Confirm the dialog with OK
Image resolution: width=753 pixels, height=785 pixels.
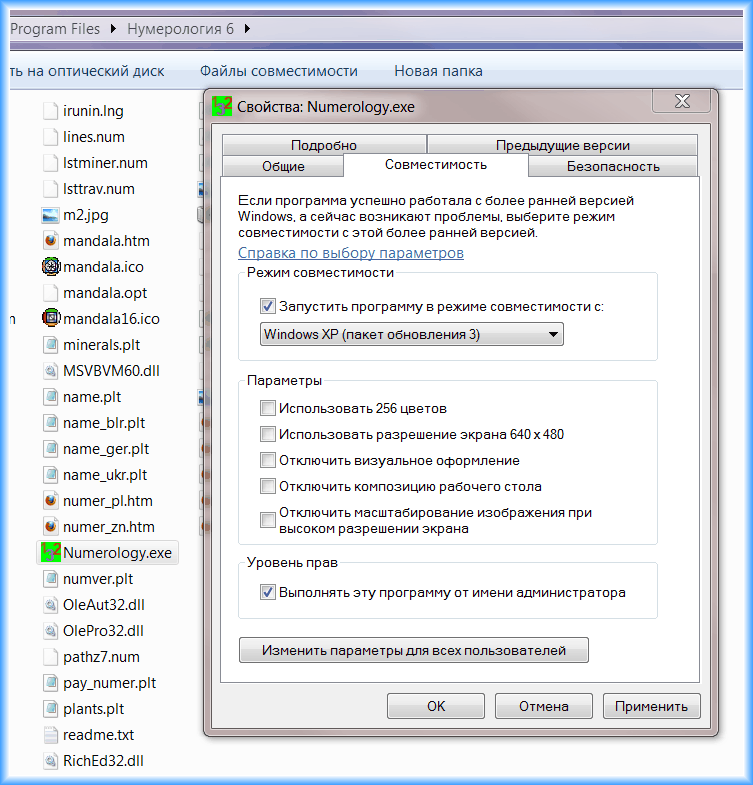pos(436,706)
